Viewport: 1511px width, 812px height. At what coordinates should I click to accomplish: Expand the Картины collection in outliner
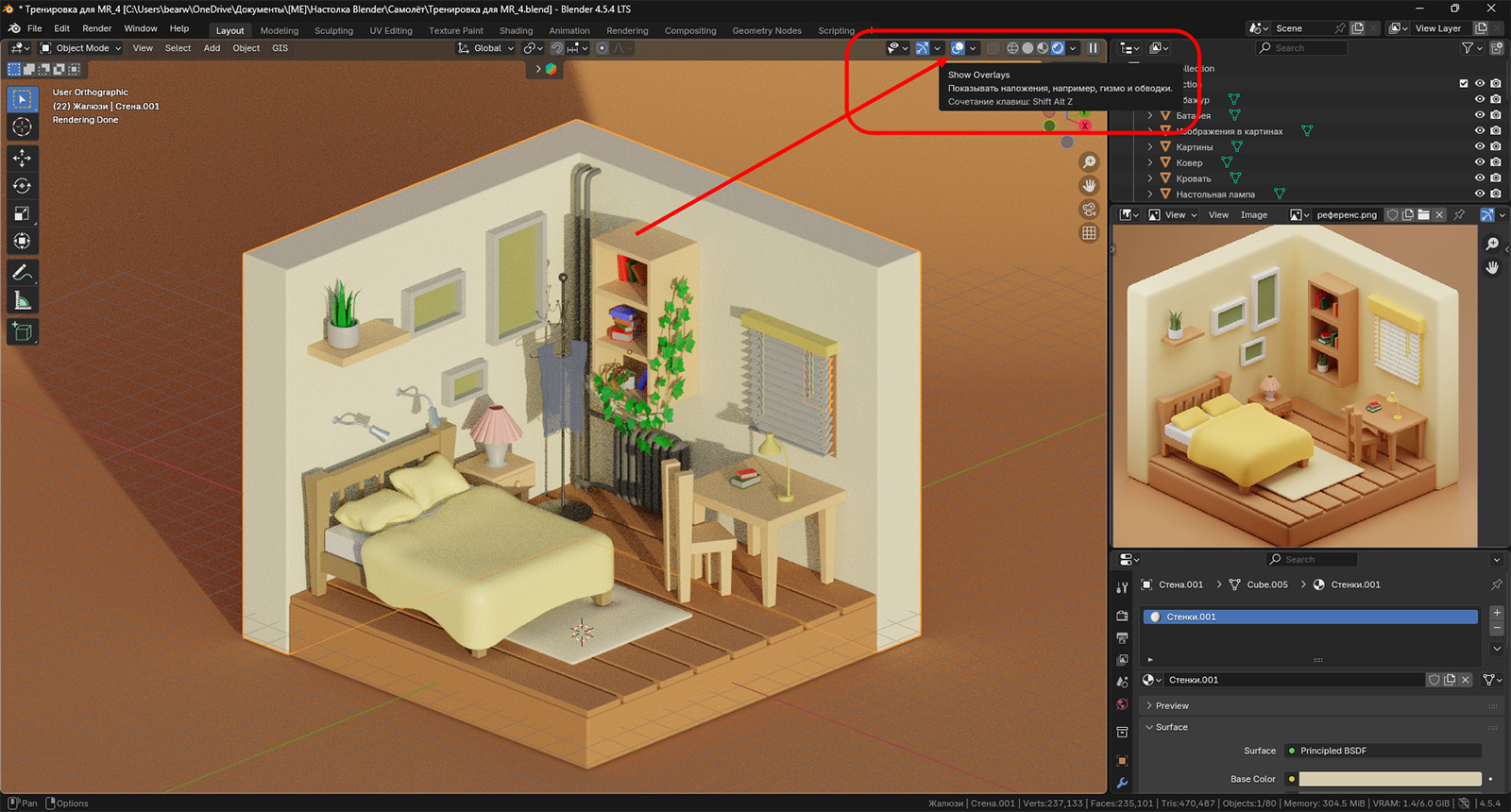click(x=1150, y=147)
